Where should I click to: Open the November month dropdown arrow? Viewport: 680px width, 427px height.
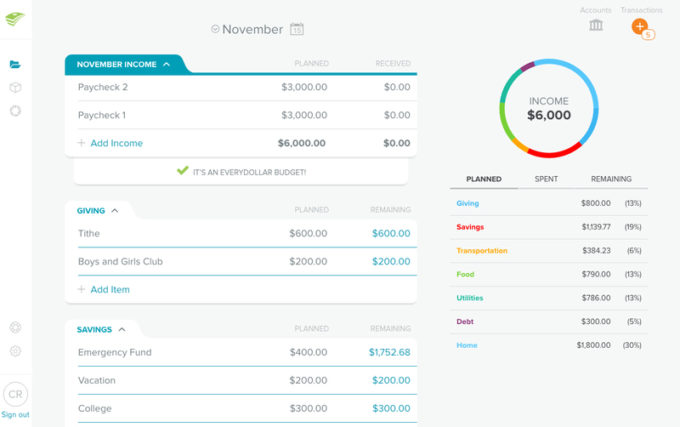[215, 29]
